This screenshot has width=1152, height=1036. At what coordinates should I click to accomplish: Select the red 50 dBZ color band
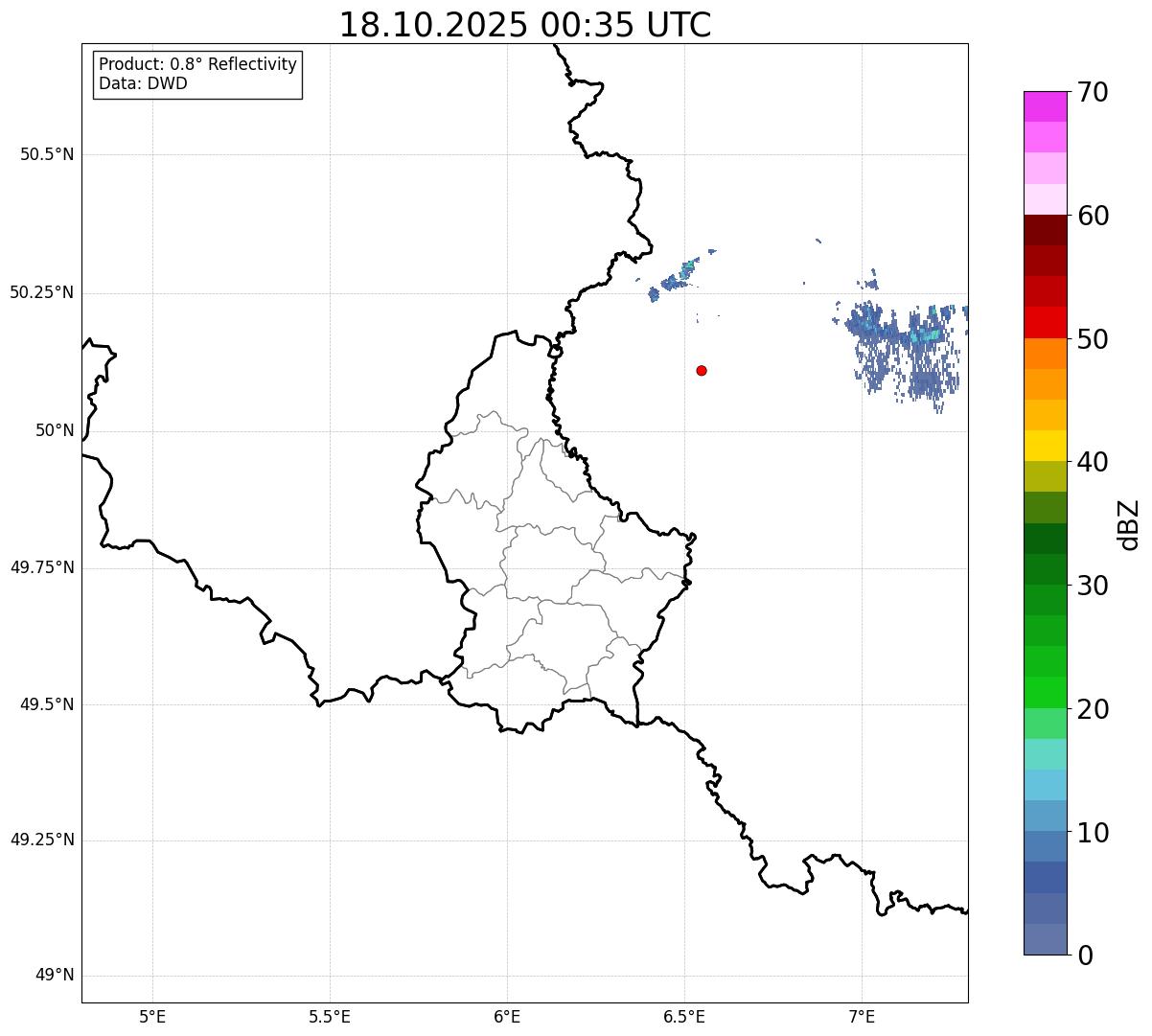tap(1045, 322)
